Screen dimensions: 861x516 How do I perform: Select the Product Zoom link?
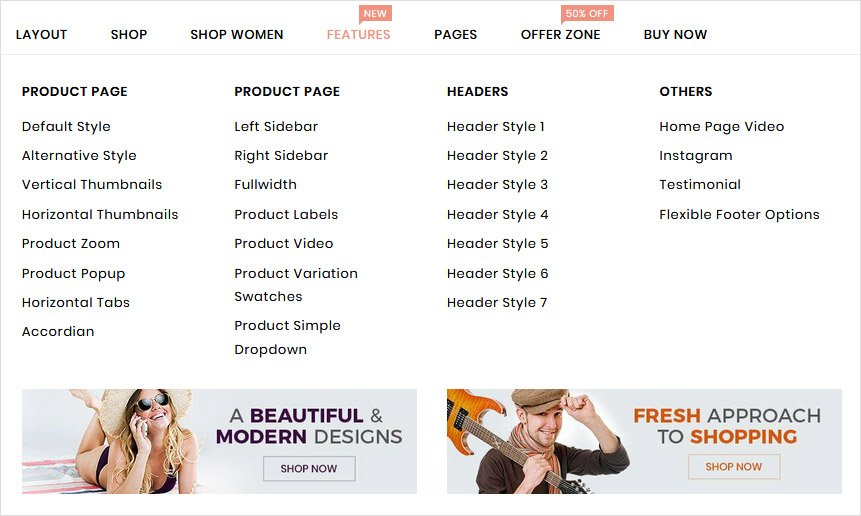(x=71, y=243)
